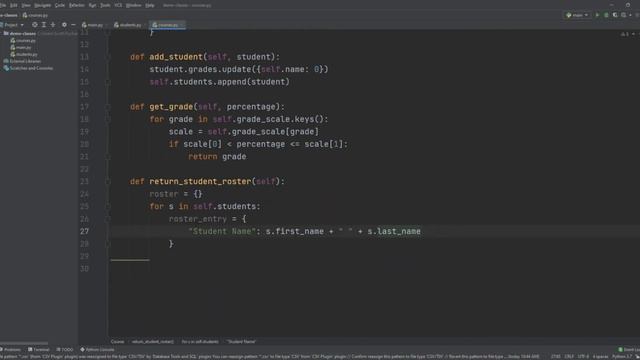Open the Terminal tool window
The width and height of the screenshot is (640, 360).
click(39, 349)
